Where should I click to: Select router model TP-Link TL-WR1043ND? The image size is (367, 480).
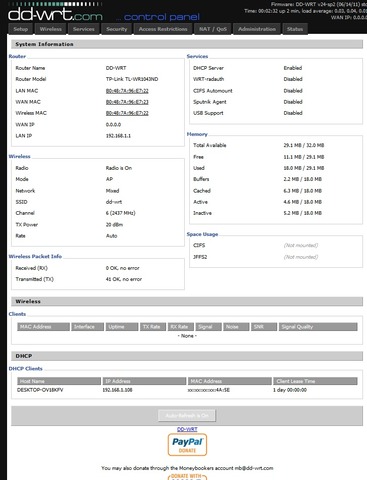pyautogui.click(x=132, y=79)
